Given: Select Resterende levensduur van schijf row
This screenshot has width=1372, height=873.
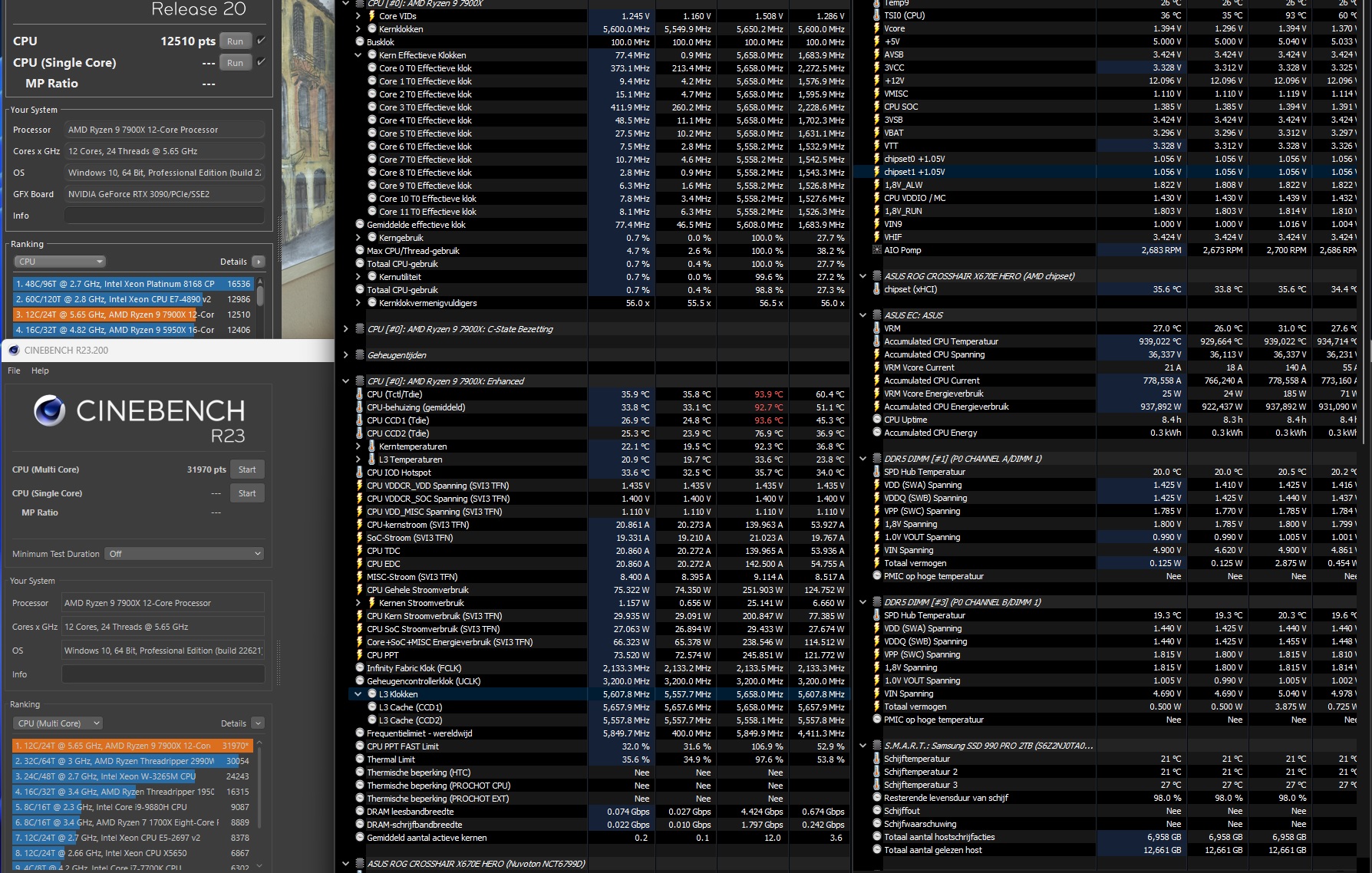Looking at the screenshot, I should (1113, 798).
